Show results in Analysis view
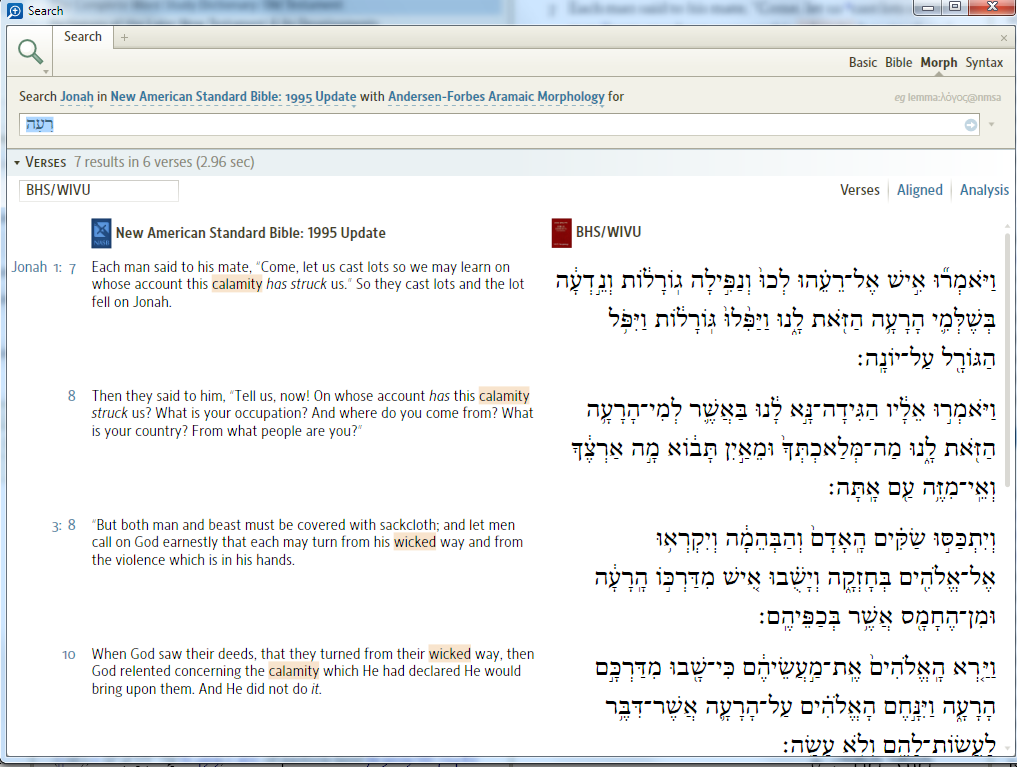The height and width of the screenshot is (767, 1017). point(984,190)
